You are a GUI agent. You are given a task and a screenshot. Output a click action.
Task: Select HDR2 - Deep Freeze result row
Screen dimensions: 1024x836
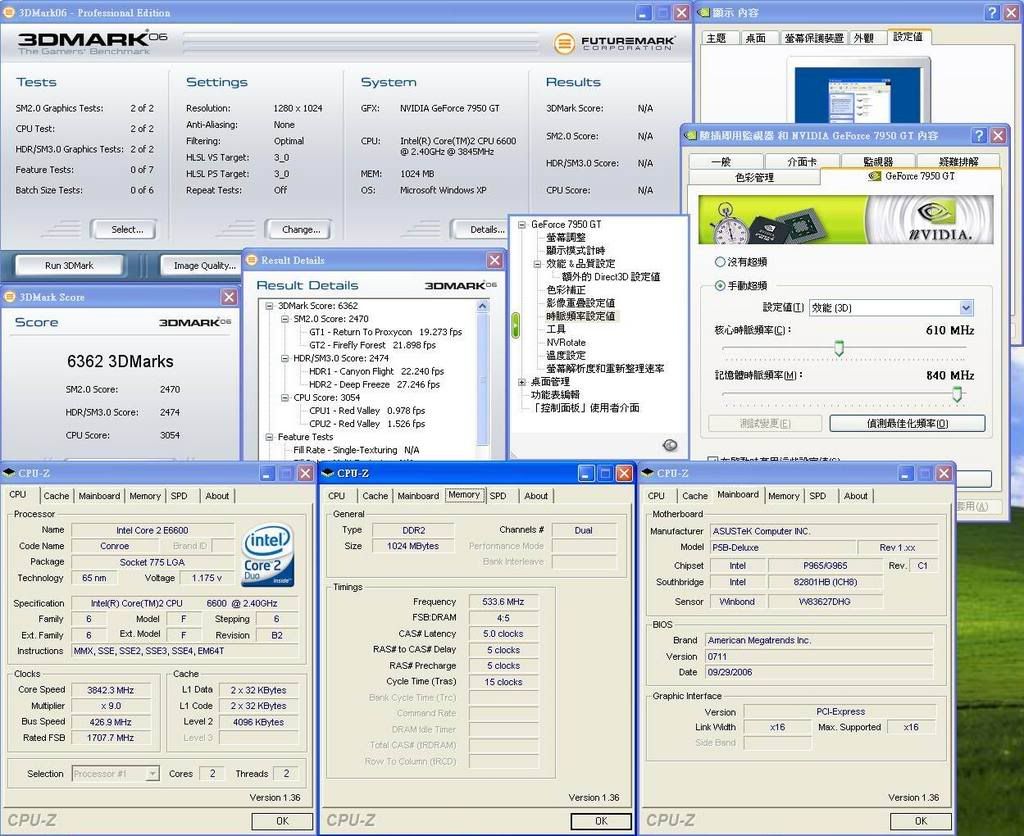tap(374, 385)
